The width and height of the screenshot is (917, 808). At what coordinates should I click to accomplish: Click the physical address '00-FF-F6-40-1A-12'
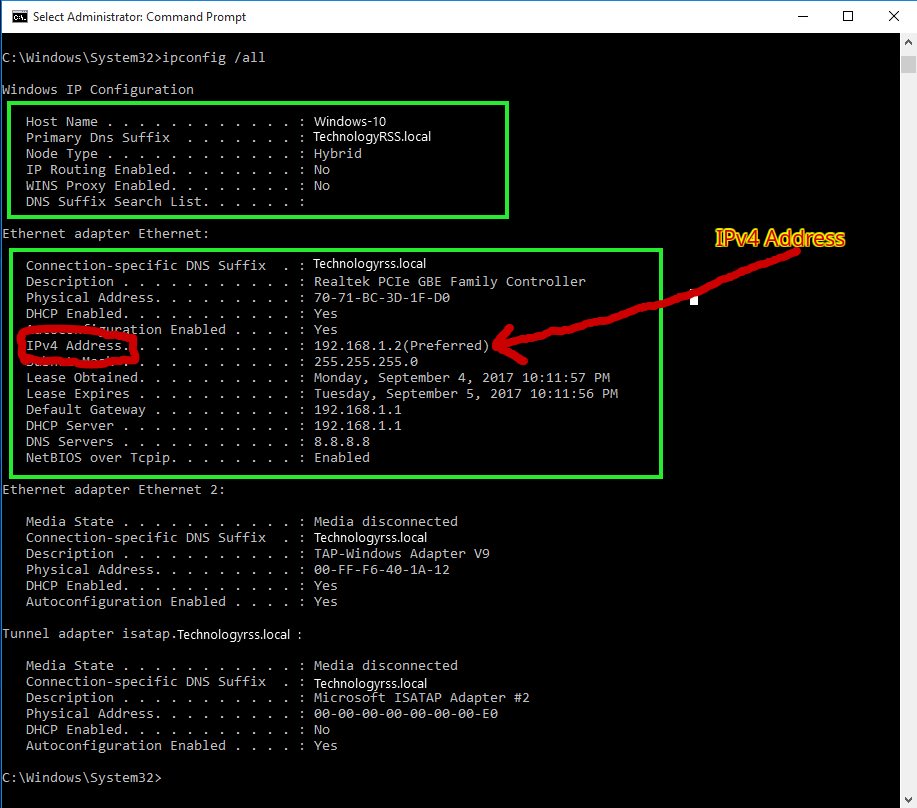pos(382,570)
